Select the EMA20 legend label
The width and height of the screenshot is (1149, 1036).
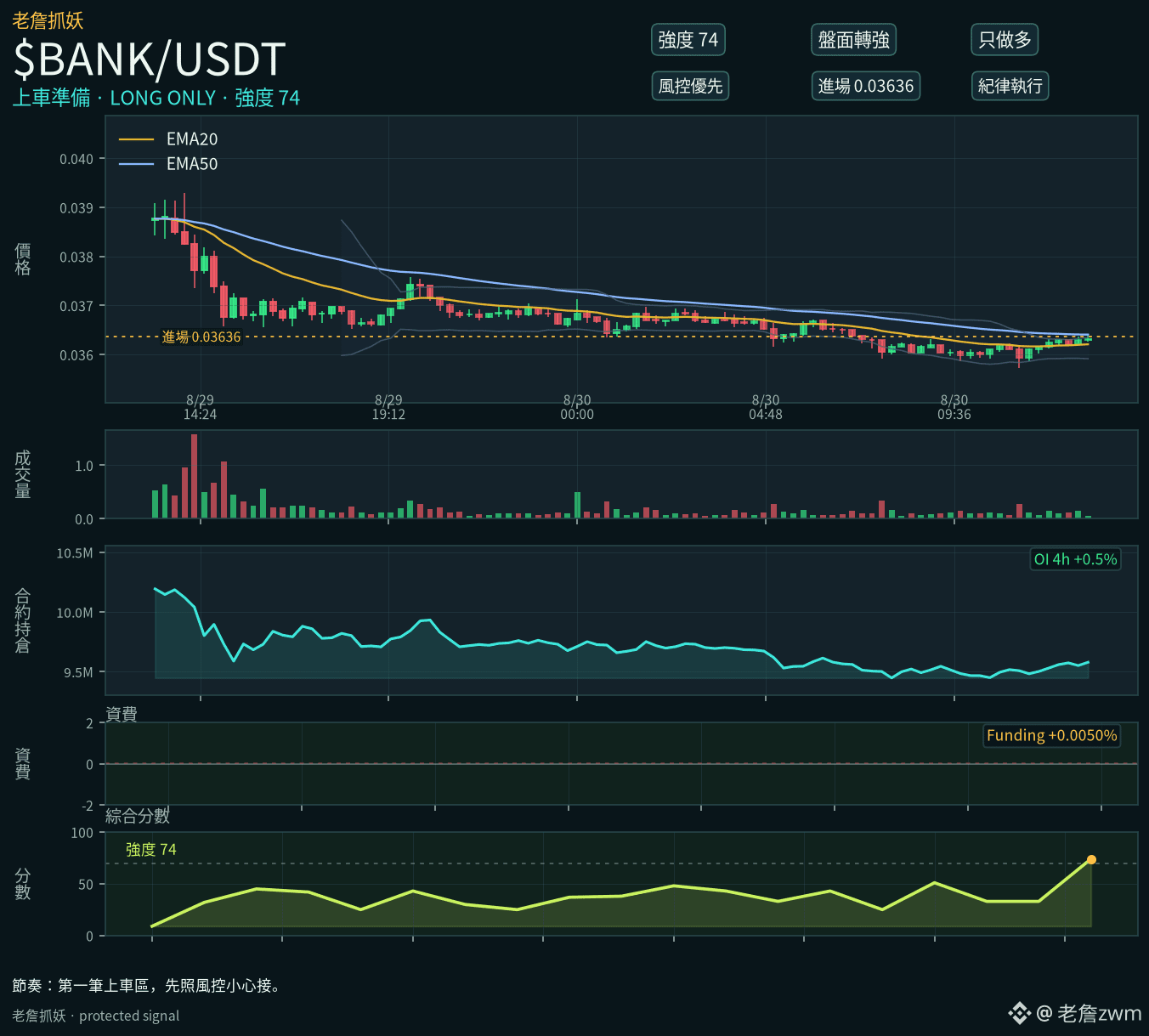pyautogui.click(x=192, y=139)
